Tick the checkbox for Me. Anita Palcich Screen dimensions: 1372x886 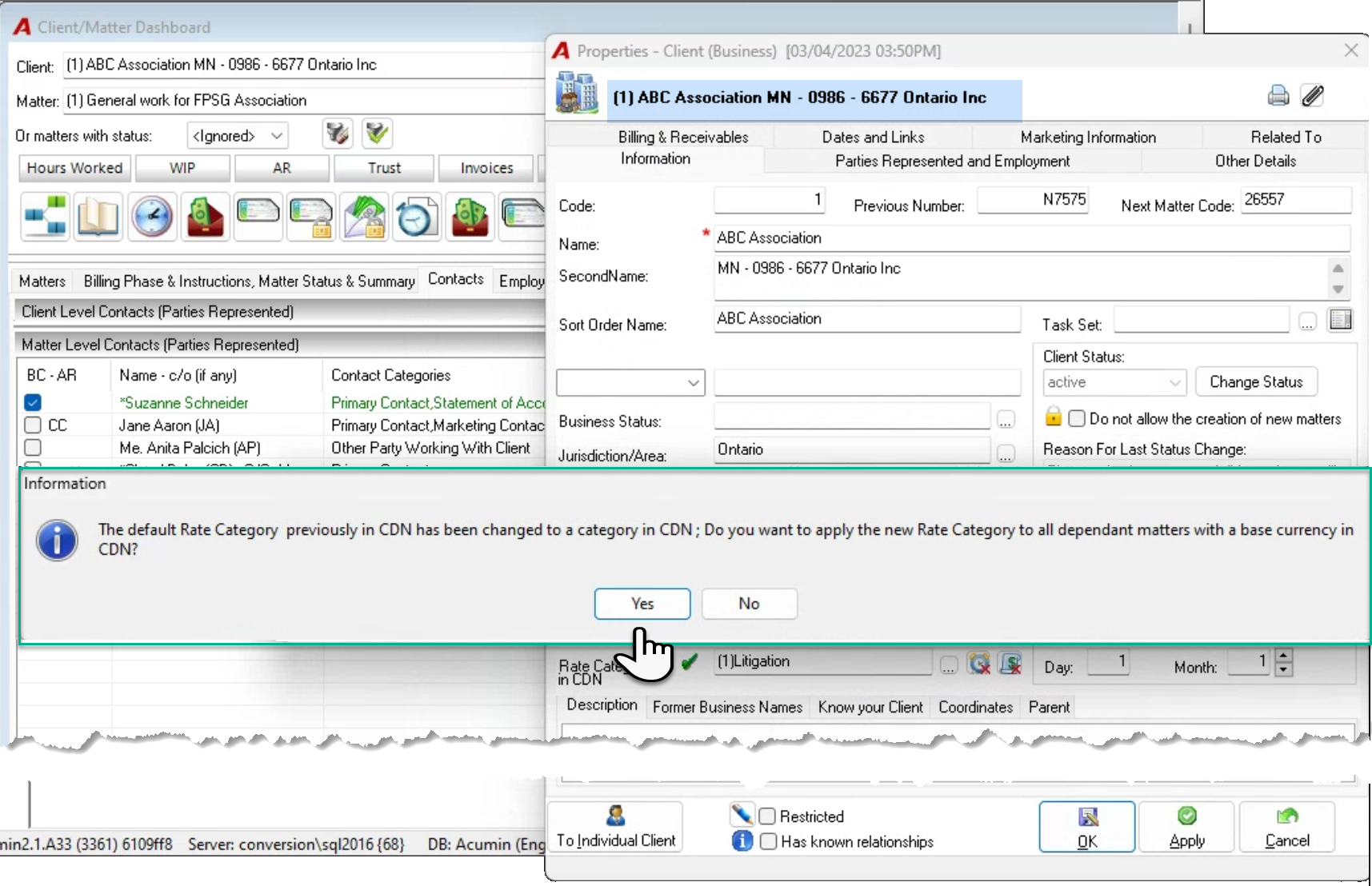pos(33,447)
